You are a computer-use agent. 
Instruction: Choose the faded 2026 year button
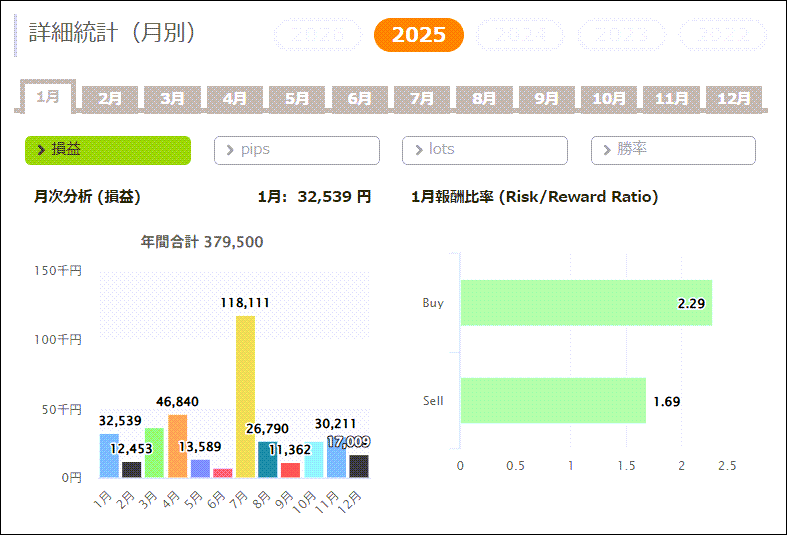317,35
